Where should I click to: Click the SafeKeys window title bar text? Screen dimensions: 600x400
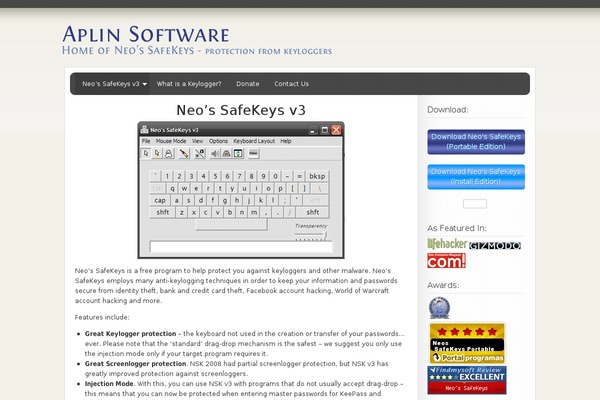174,130
